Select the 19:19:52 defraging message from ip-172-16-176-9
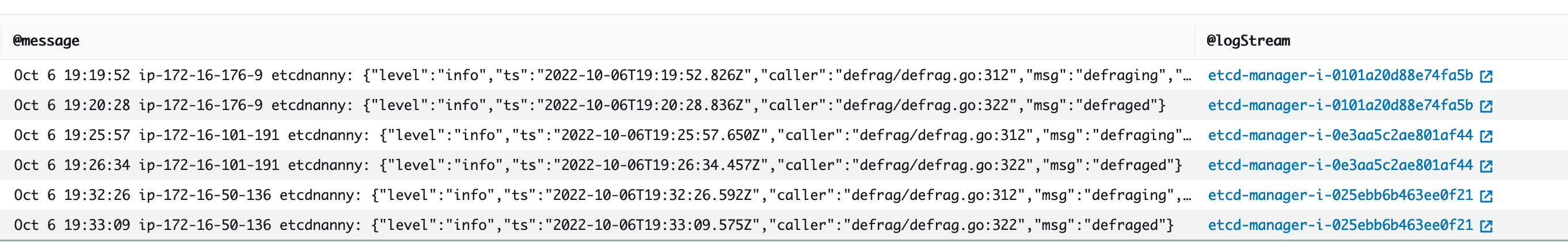 pos(603,75)
